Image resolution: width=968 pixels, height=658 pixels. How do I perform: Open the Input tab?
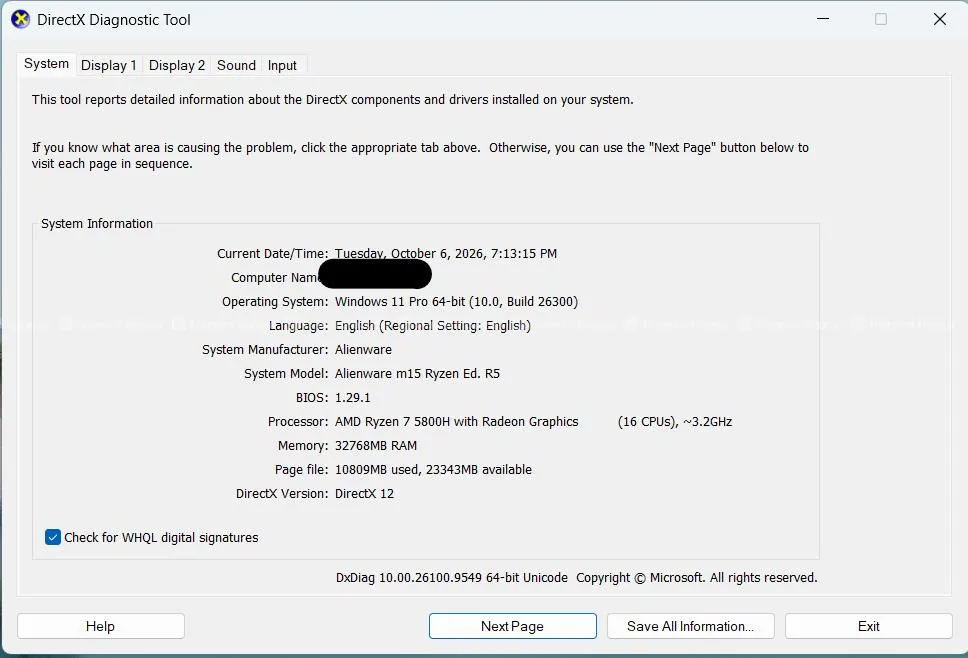pos(282,65)
